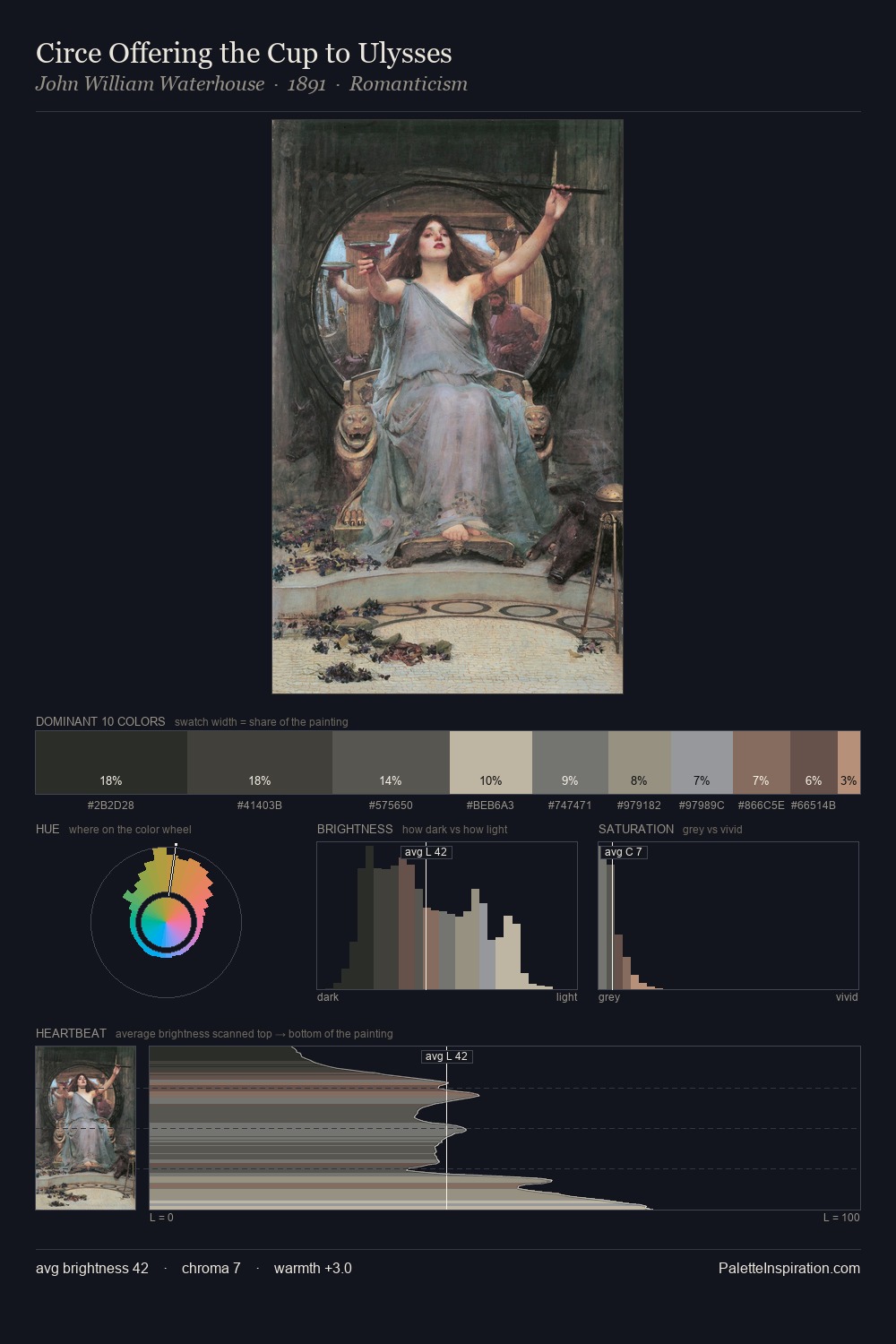
Task: Click the year 1891 in subtitle
Action: 306,84
